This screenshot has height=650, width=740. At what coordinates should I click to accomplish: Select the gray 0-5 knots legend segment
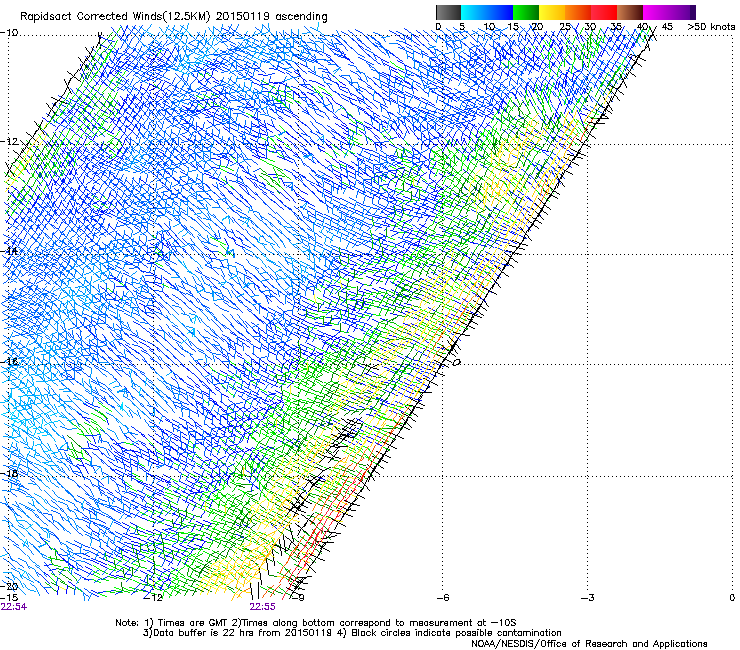click(448, 12)
